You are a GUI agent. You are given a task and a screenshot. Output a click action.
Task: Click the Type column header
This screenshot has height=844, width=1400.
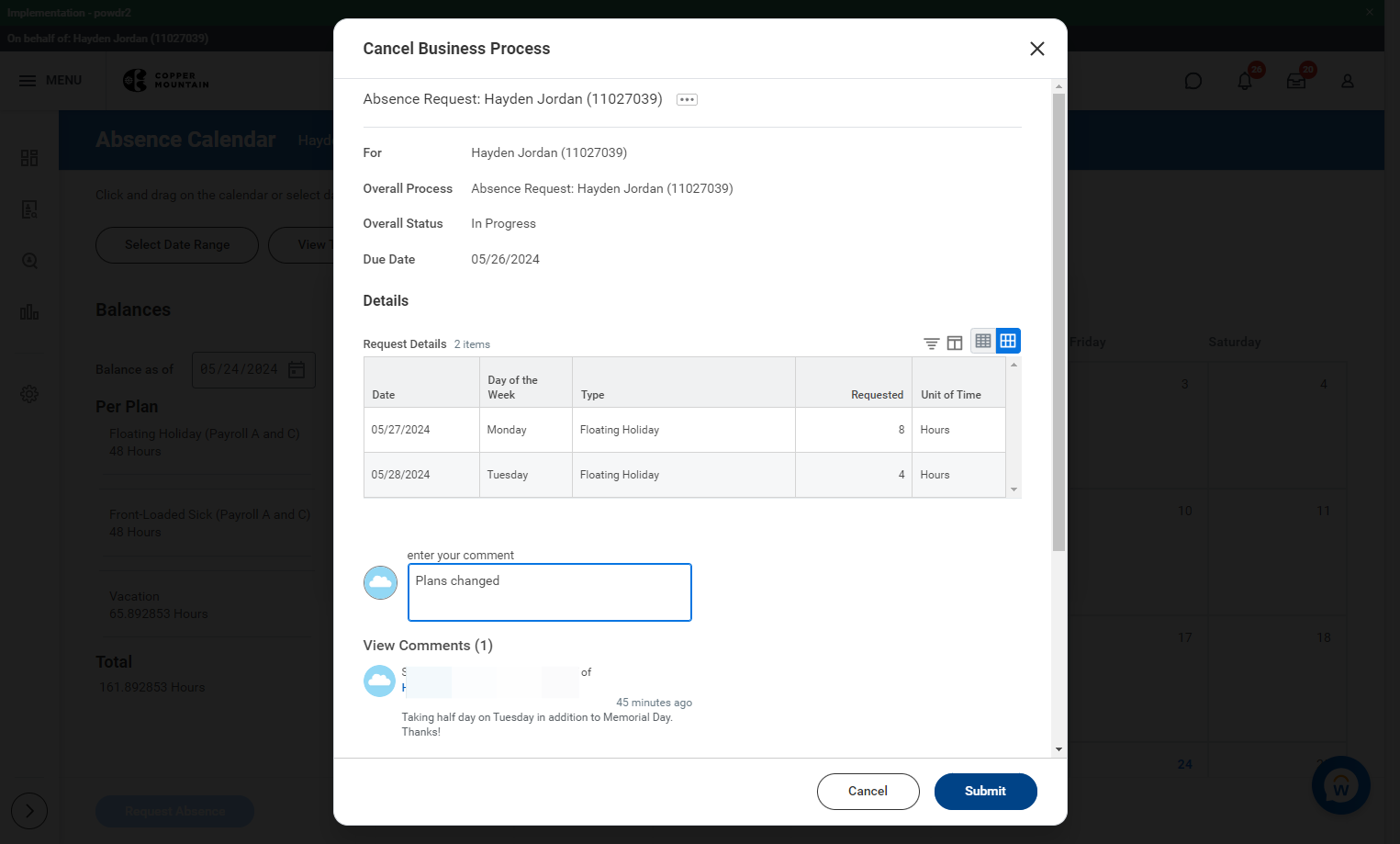pyautogui.click(x=683, y=383)
